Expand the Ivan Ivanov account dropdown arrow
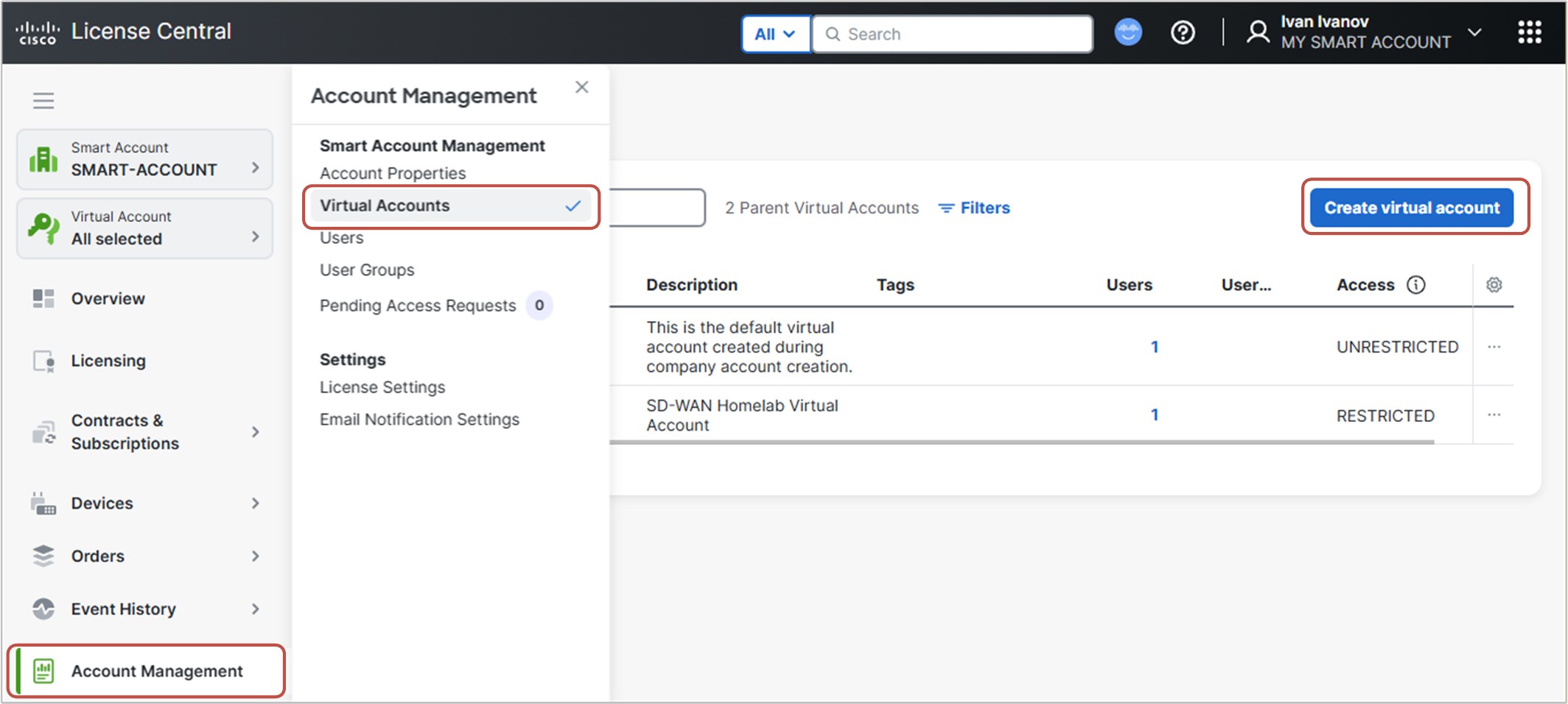The image size is (1568, 704). point(1474,32)
